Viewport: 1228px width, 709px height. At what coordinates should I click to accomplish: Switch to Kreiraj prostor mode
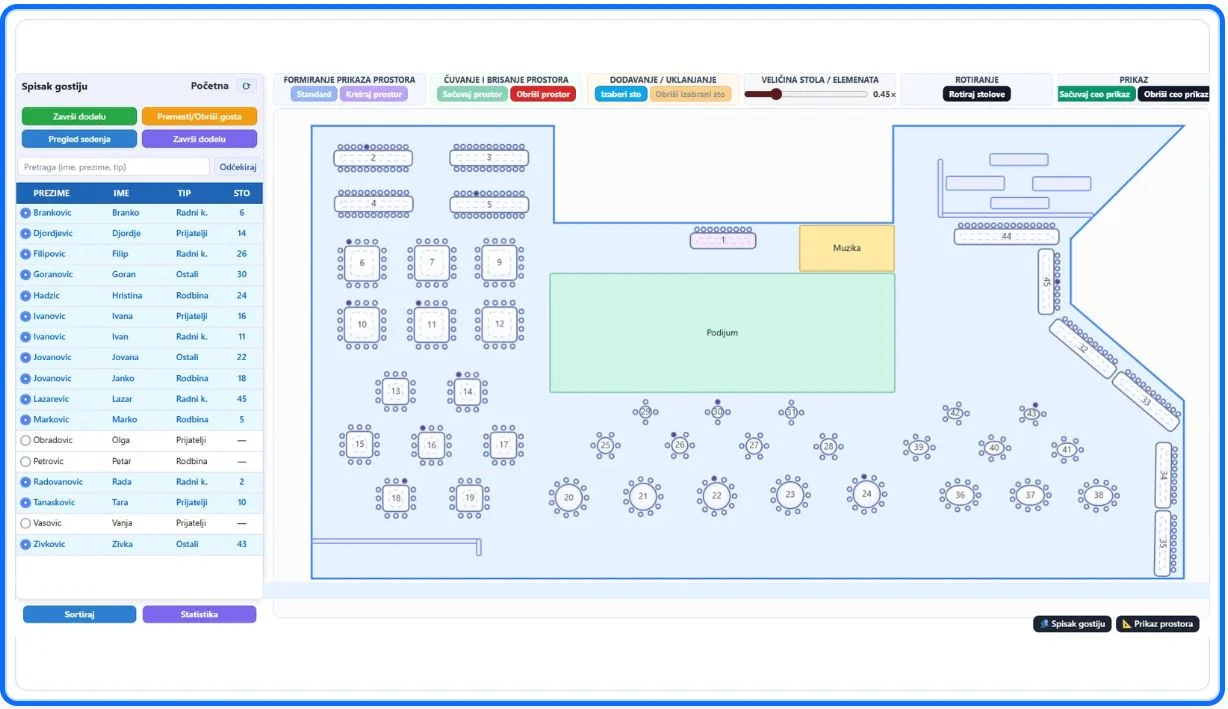click(373, 94)
